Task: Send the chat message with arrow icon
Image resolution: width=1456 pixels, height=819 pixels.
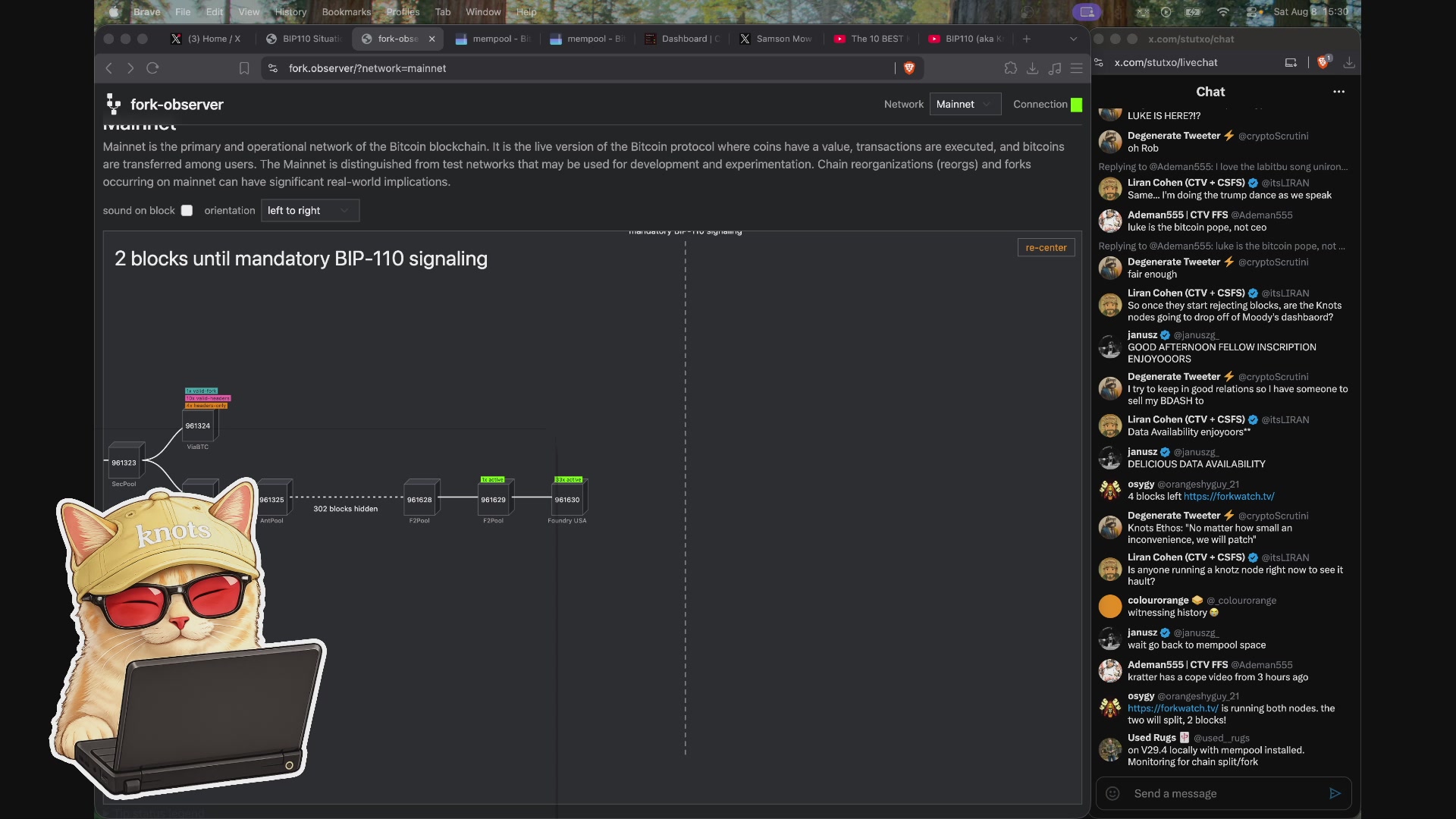Action: click(x=1335, y=793)
